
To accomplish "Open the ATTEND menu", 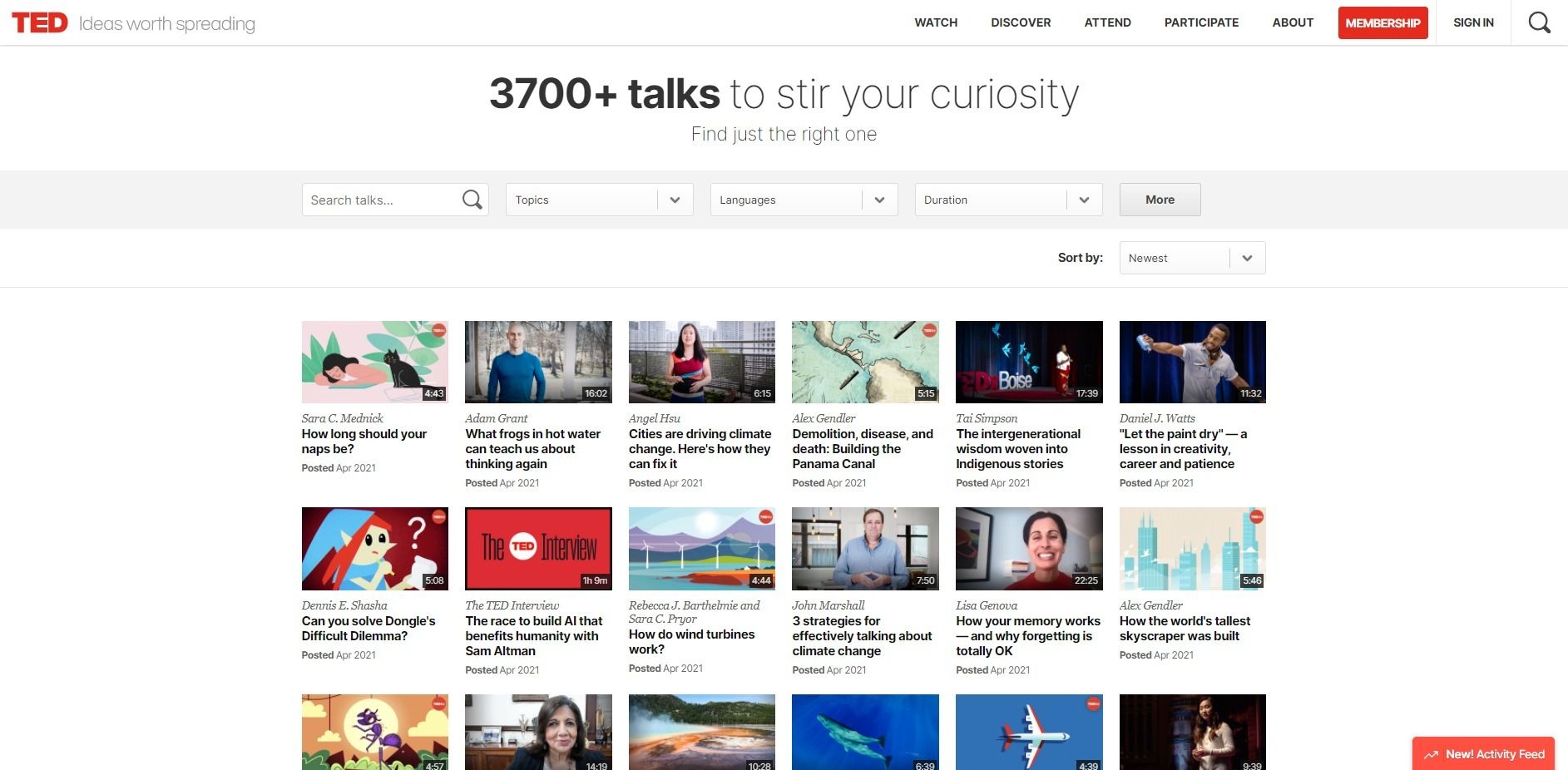I will (x=1107, y=22).
